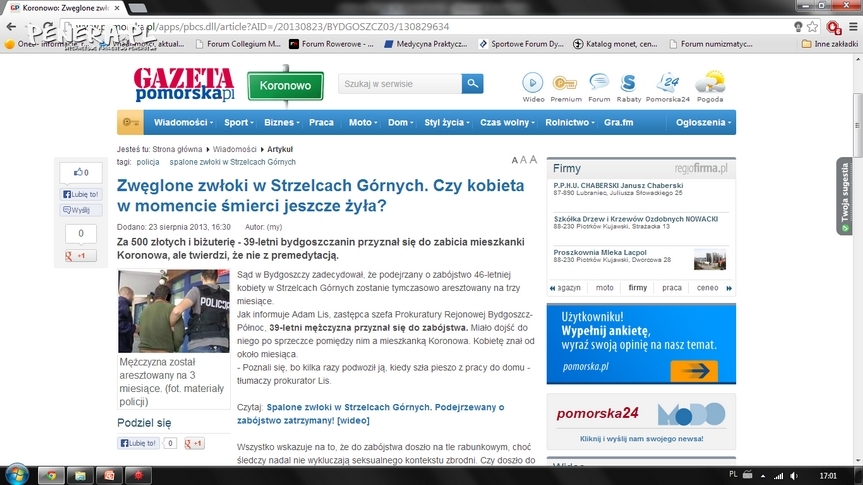Open Forum Rowerowe bookmark

pos(332,44)
